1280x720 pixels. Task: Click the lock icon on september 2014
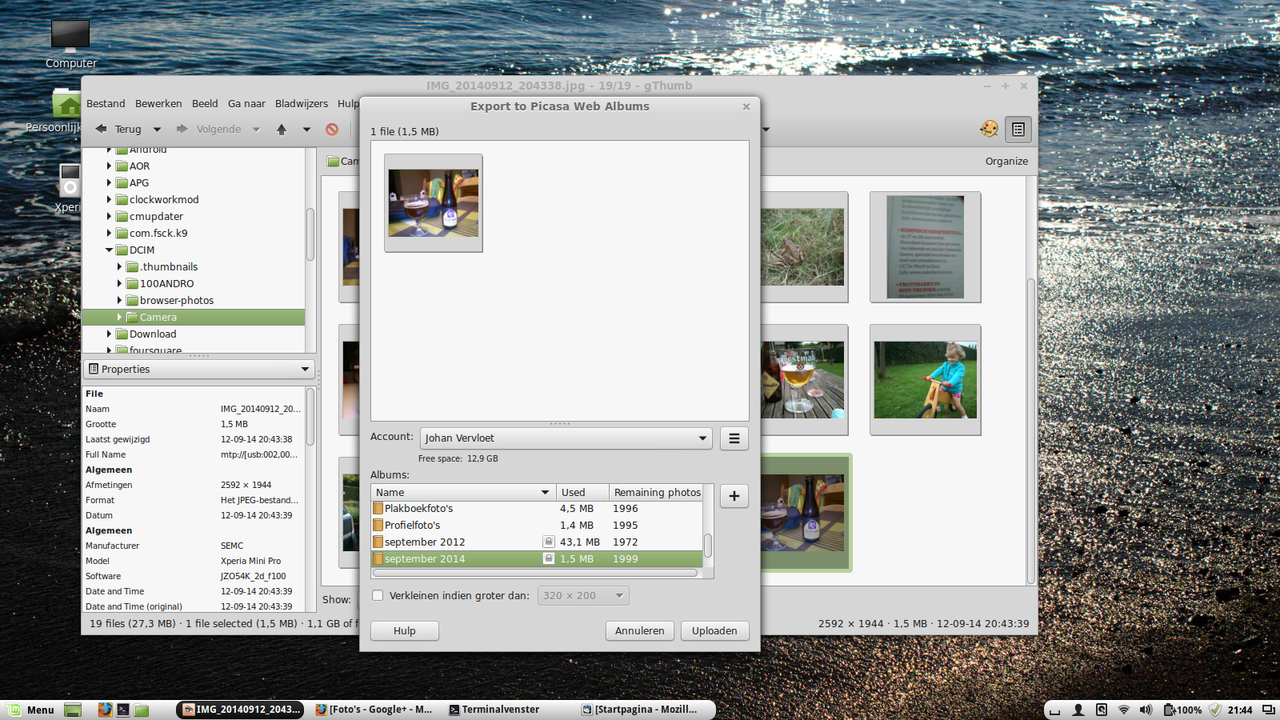tap(548, 559)
